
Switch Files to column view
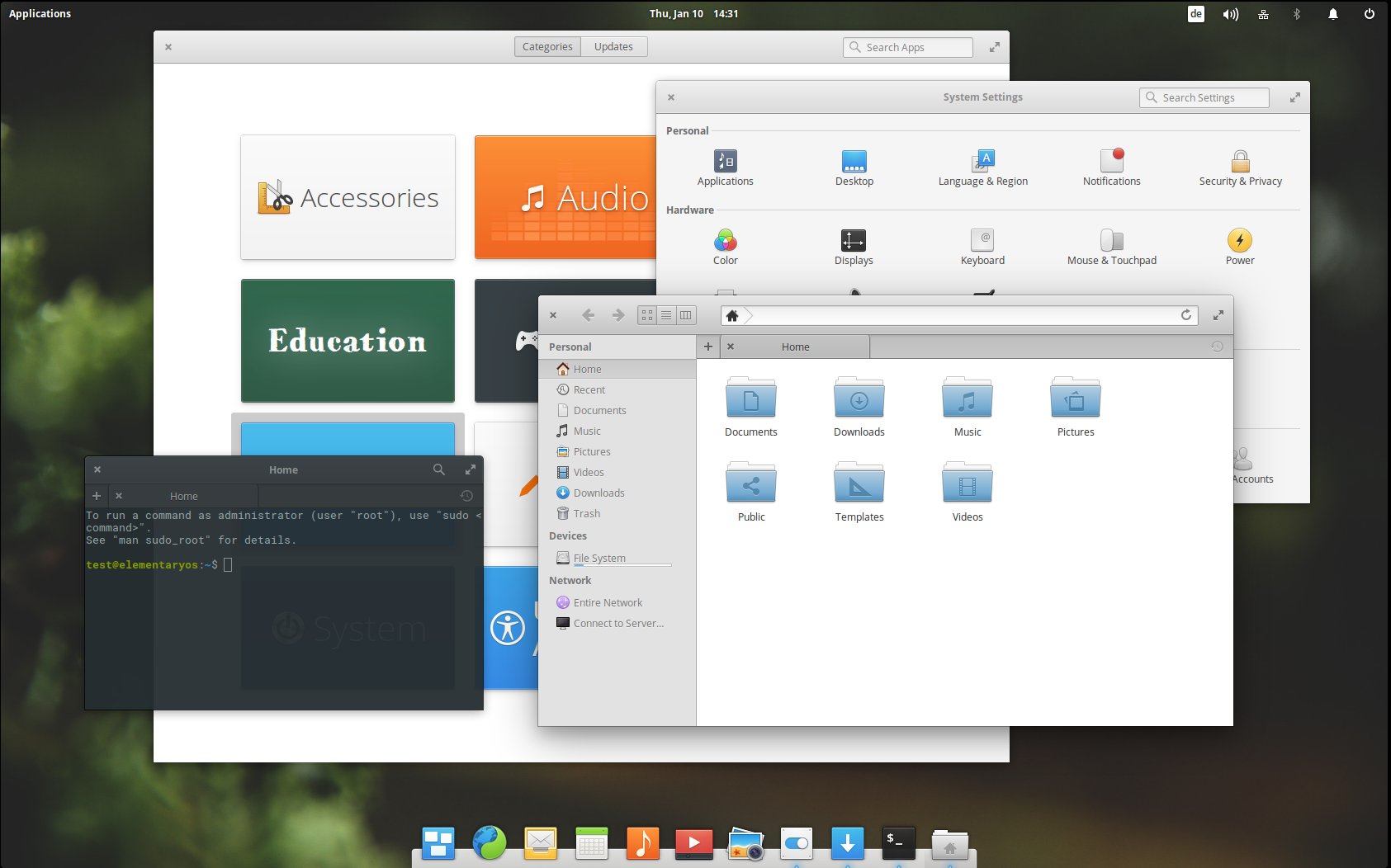[685, 315]
